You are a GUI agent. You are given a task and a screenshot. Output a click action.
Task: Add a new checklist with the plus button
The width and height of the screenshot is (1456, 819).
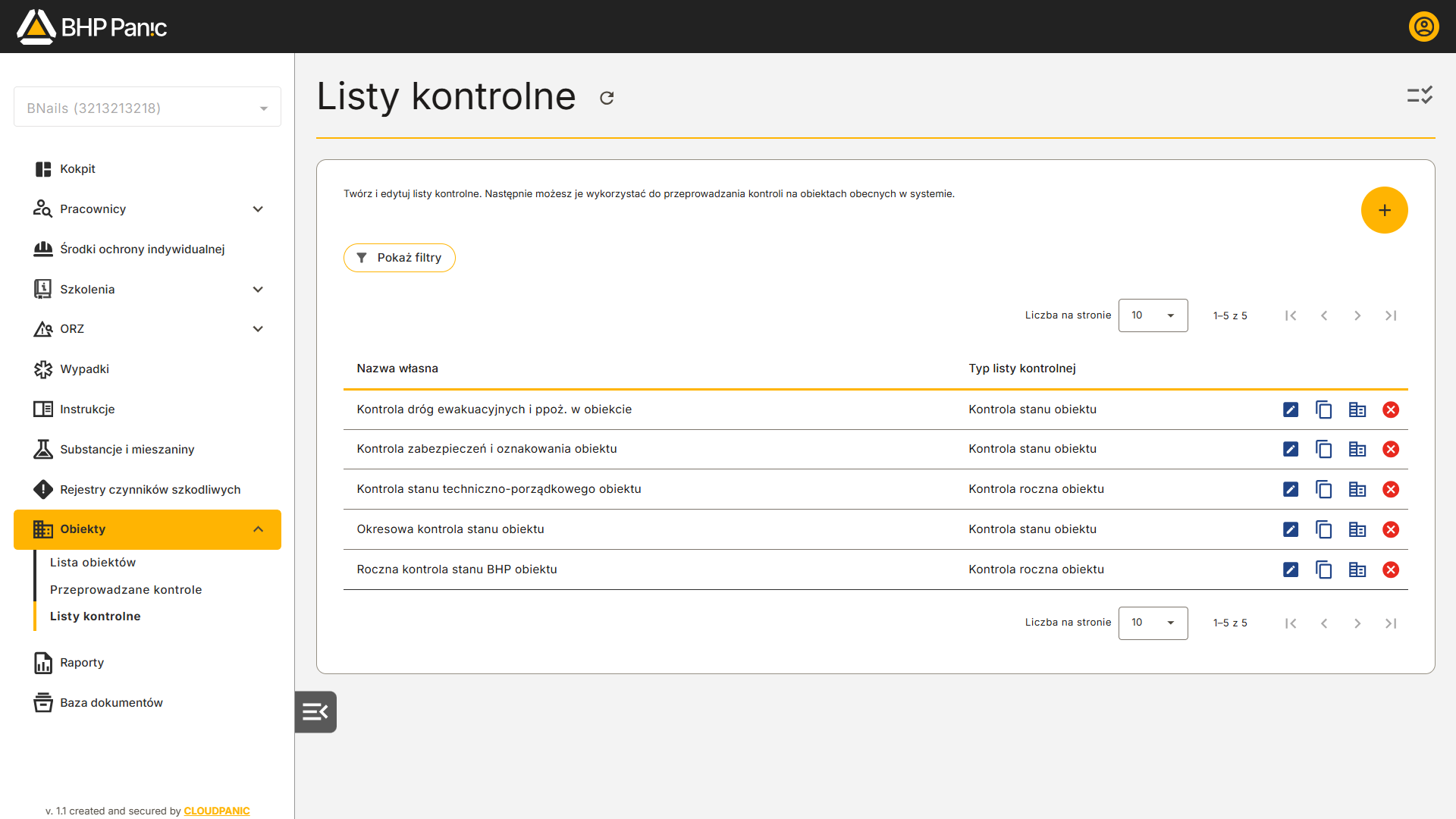1384,210
